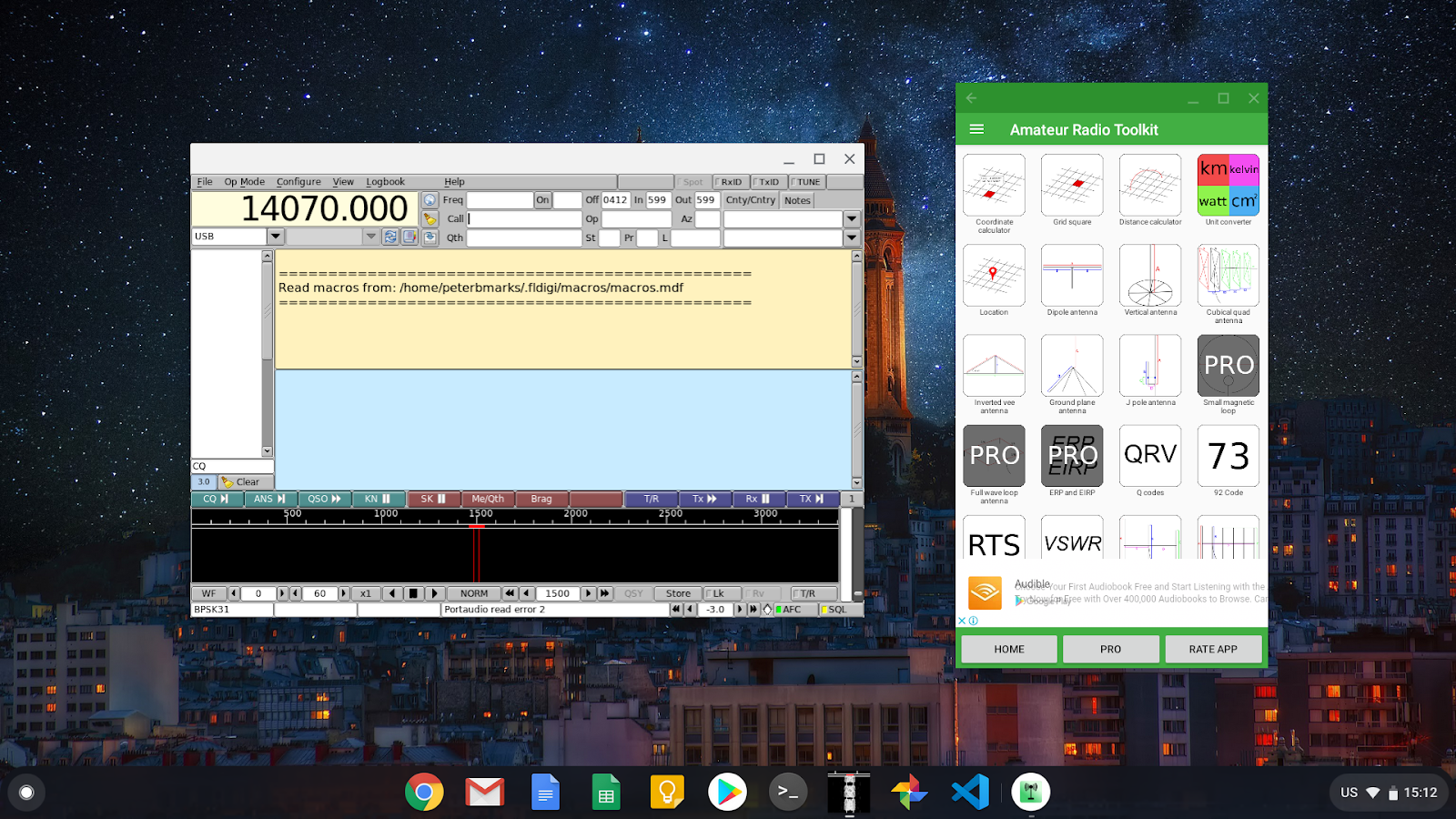The width and height of the screenshot is (1456, 819).
Task: Enable the AFC toggle
Action: [791, 610]
